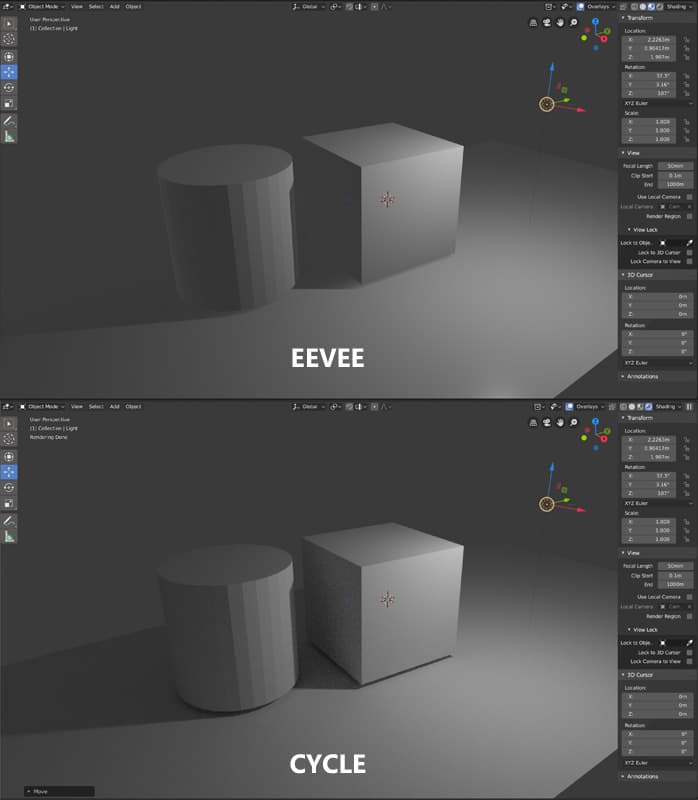Pick the Cursor tool in the EEVEE viewport toolbar

coord(10,39)
